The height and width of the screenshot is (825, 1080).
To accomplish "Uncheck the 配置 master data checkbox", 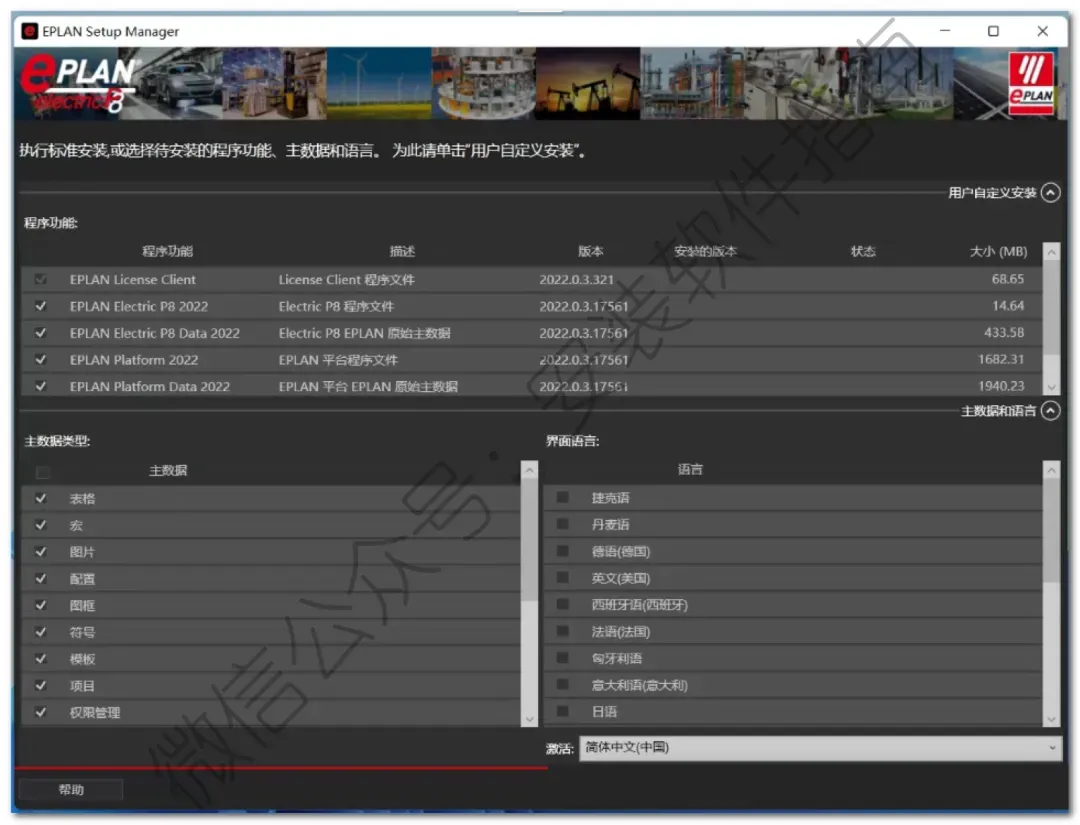I will point(41,578).
